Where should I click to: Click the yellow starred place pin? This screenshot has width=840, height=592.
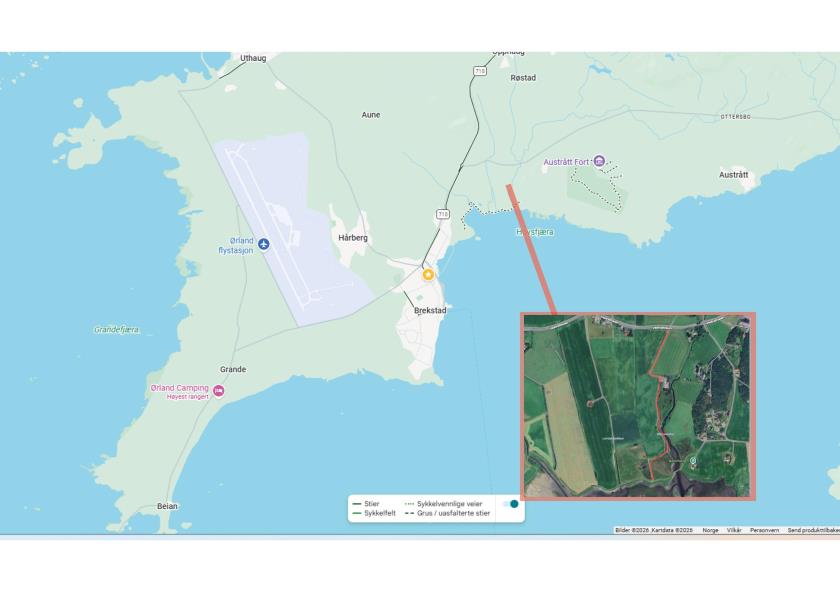click(x=428, y=275)
